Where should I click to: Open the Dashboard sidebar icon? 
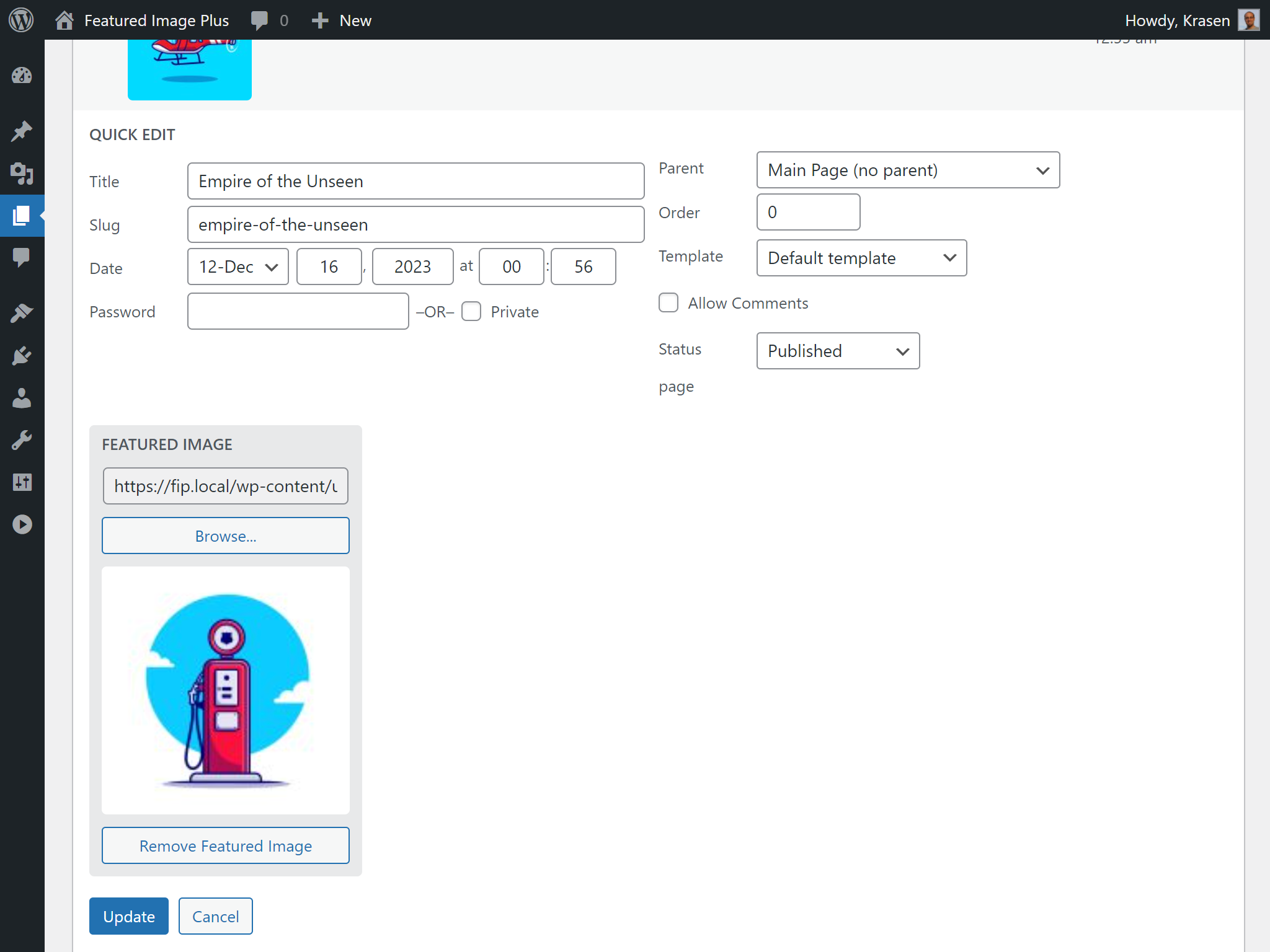[22, 76]
